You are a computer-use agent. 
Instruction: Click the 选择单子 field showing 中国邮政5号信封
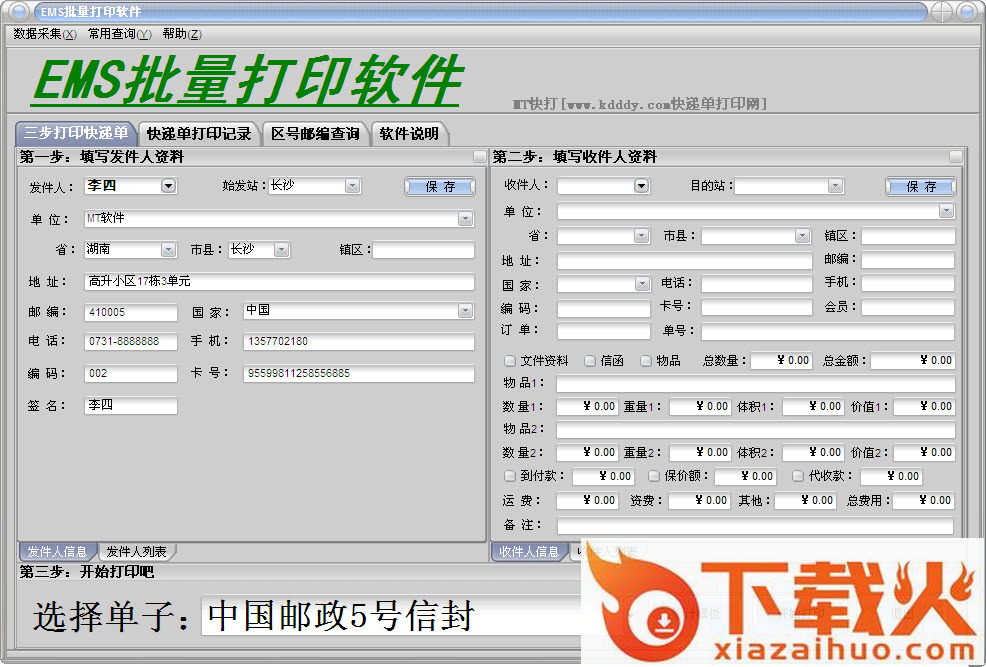[x=391, y=615]
